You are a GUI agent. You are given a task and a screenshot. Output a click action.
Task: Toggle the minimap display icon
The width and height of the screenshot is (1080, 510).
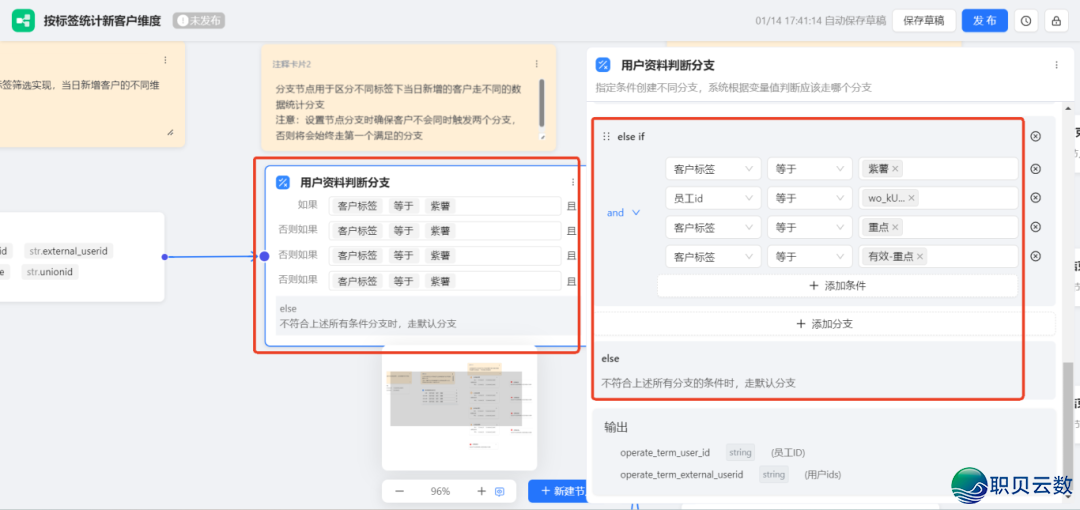[500, 491]
